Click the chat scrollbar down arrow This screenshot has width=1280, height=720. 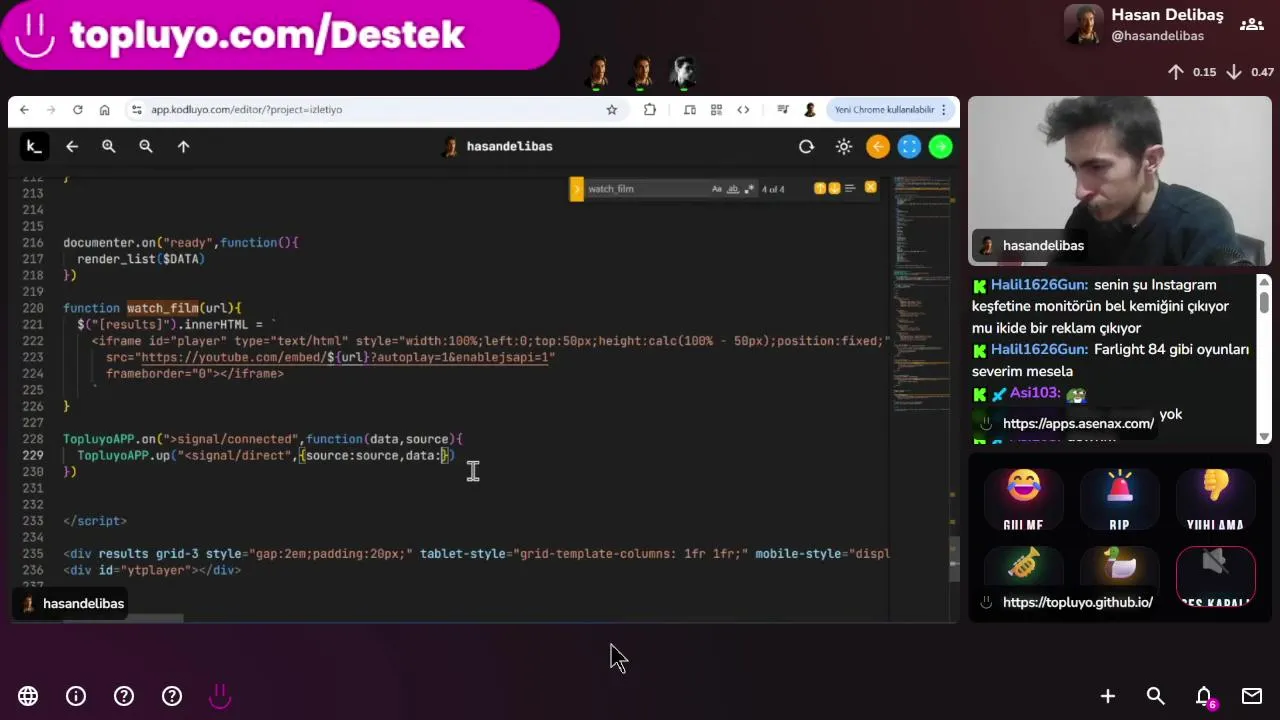pos(1264,436)
